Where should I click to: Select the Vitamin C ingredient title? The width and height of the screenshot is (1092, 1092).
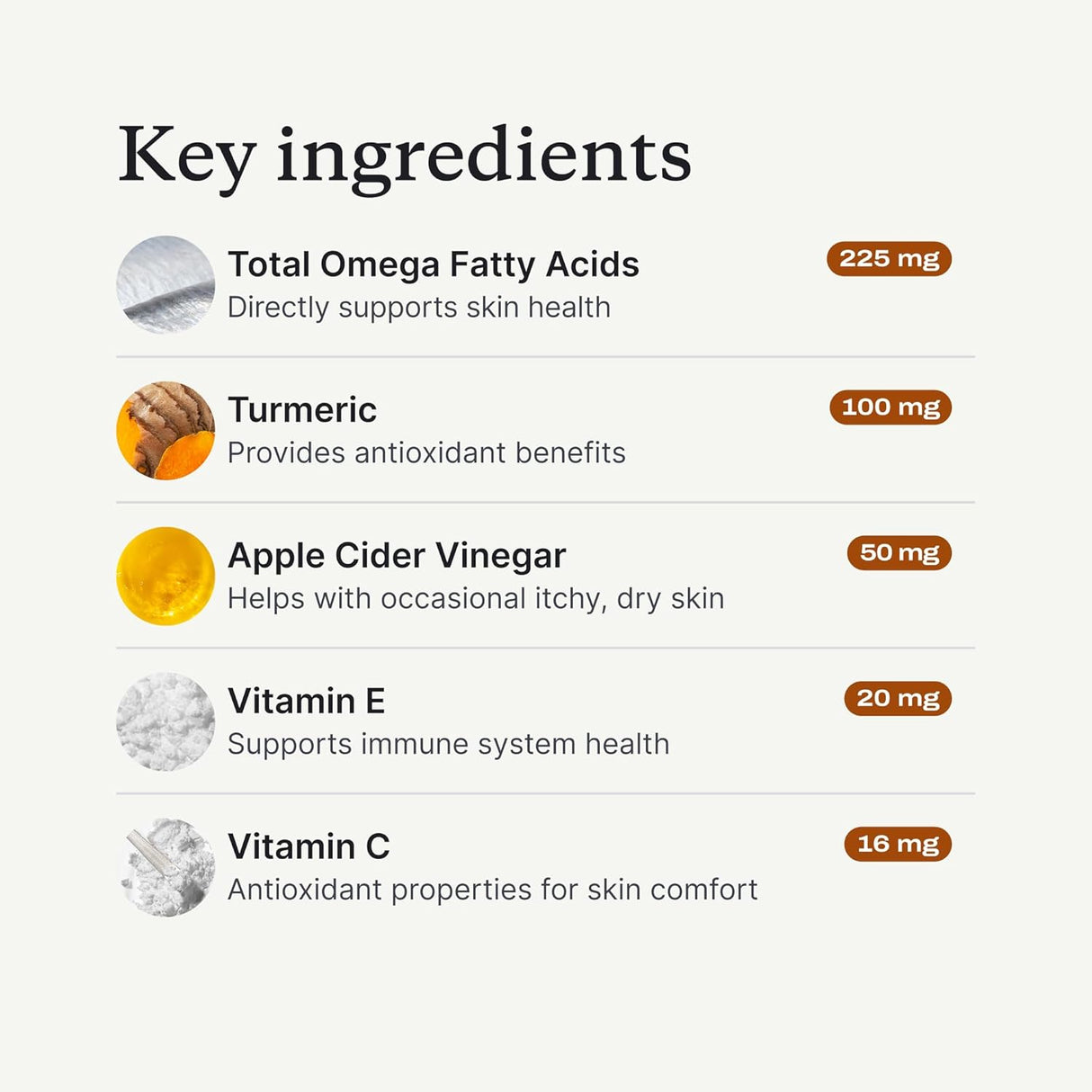[x=309, y=847]
